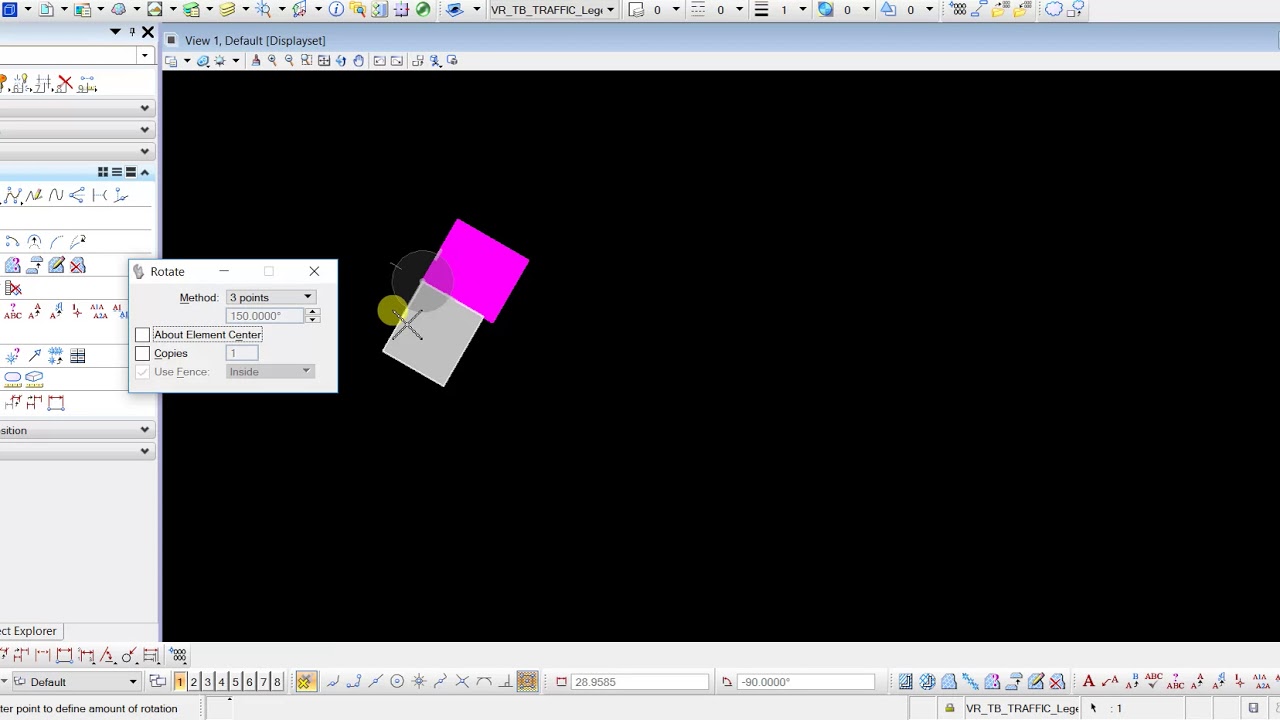Viewport: 1280px width, 720px height.
Task: Expand the first collapsed task section chevron
Action: point(144,108)
